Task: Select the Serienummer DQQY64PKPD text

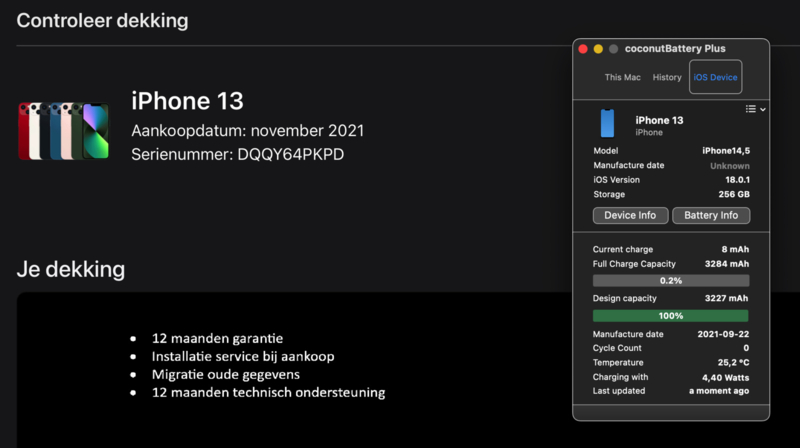Action: coord(238,155)
